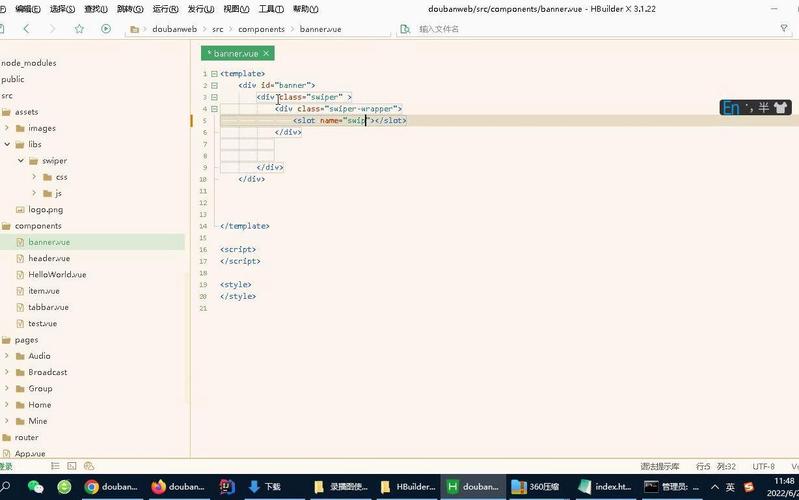Open the 下载 taskbar item
The height and width of the screenshot is (500, 799).
[x=264, y=487]
